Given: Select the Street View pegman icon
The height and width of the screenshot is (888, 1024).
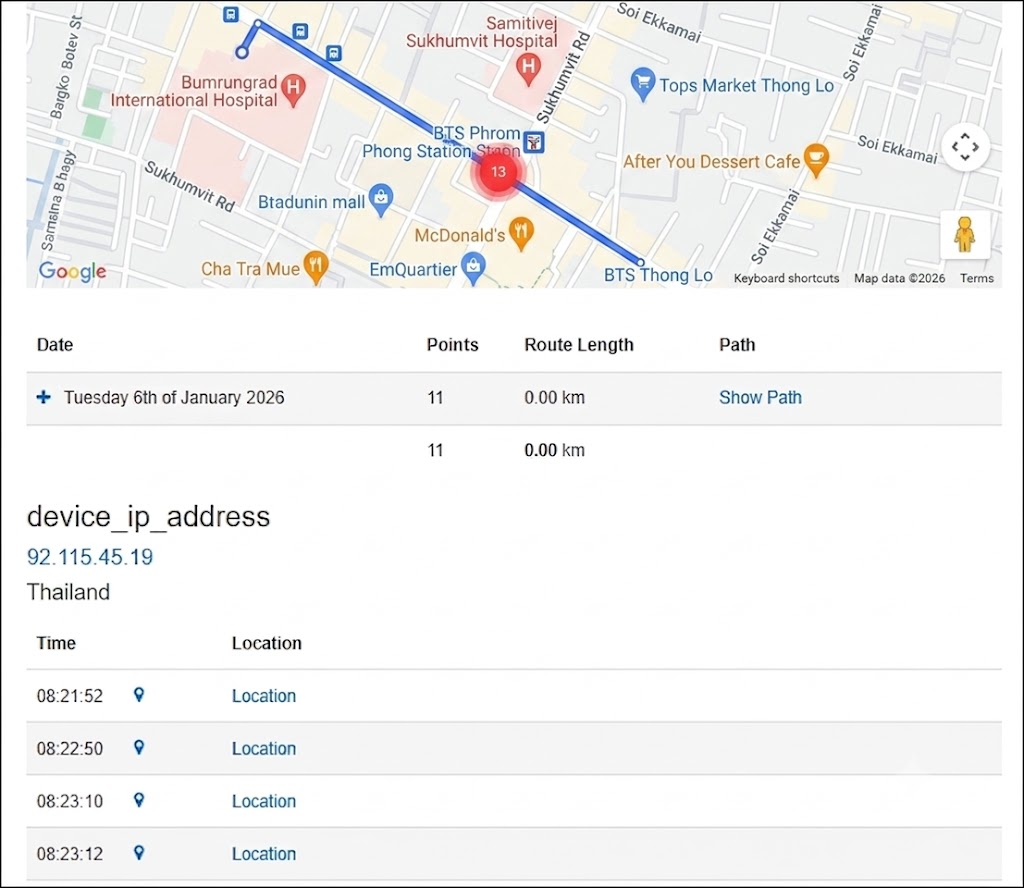Looking at the screenshot, I should [965, 234].
